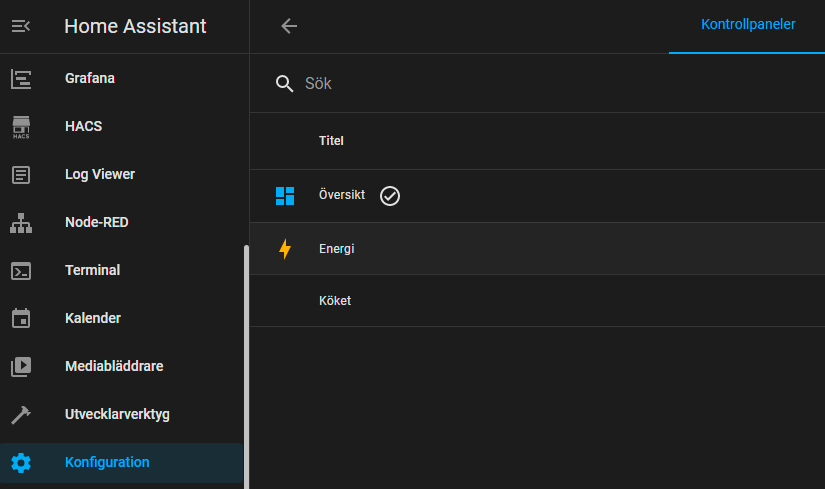Select HACS in the sidebar
The height and width of the screenshot is (489, 825).
click(x=122, y=126)
